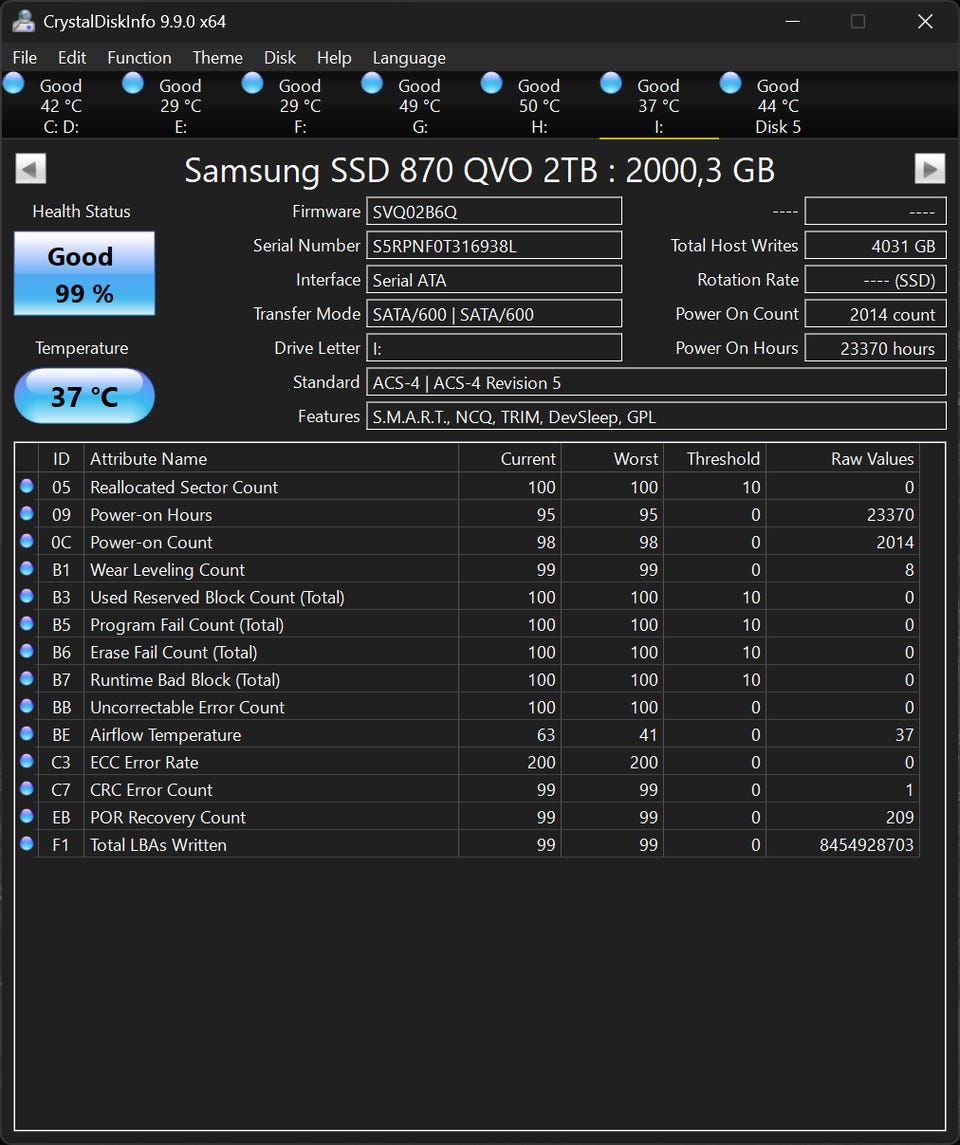Click the ID column header

61,459
